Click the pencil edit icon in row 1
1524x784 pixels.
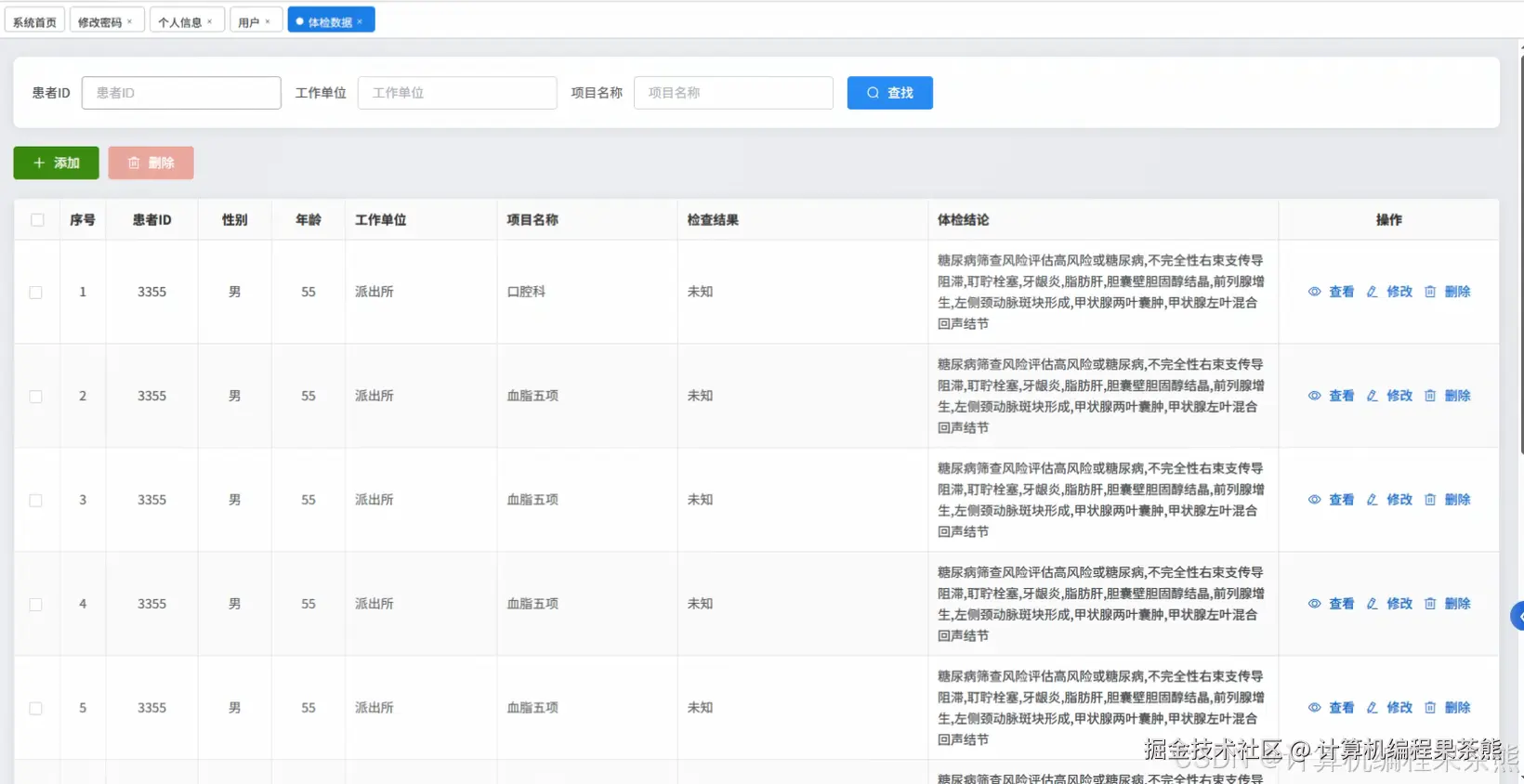1372,292
